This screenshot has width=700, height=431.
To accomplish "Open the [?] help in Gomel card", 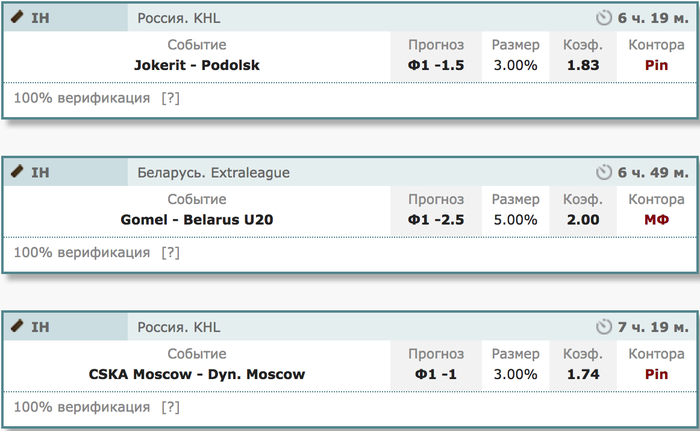I will pos(171,253).
